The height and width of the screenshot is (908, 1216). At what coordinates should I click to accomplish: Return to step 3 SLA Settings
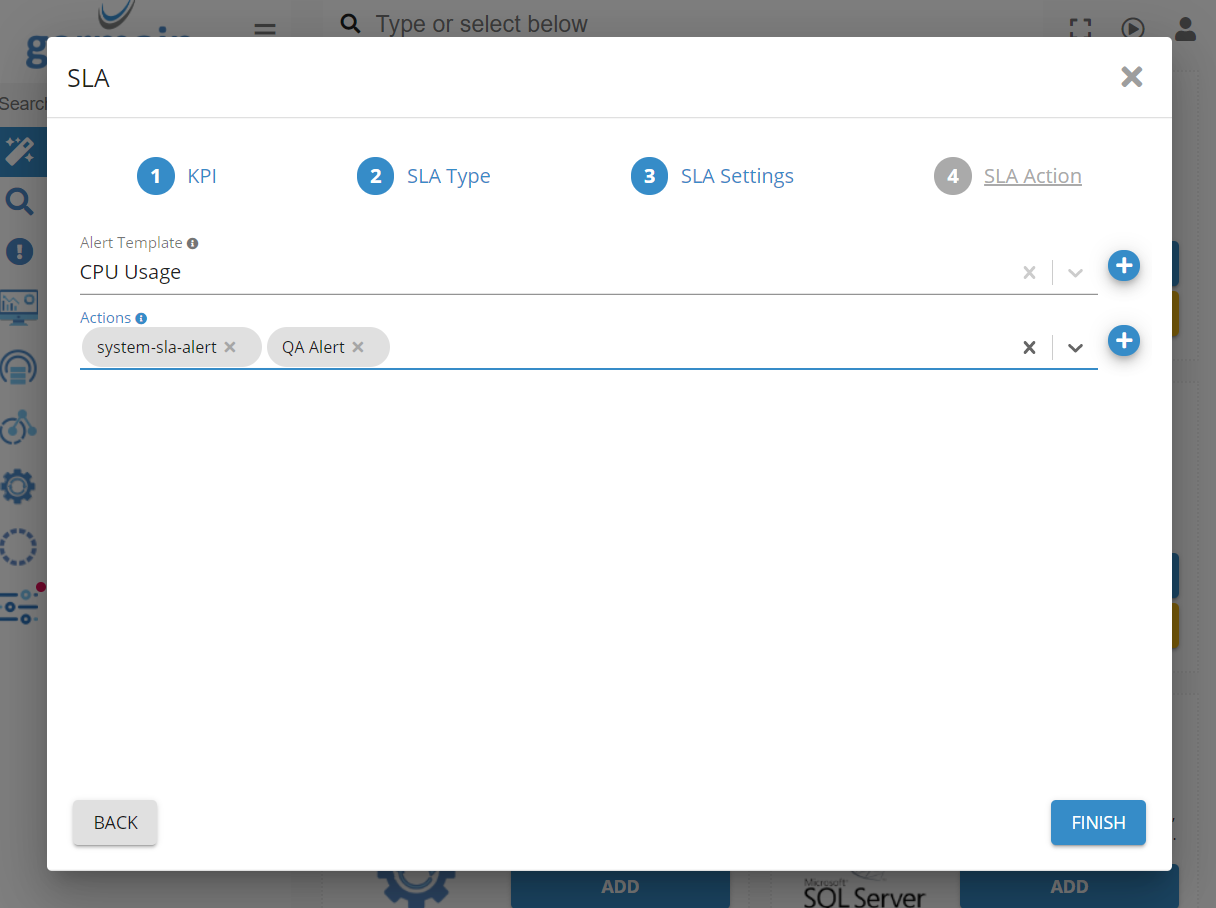tap(712, 176)
